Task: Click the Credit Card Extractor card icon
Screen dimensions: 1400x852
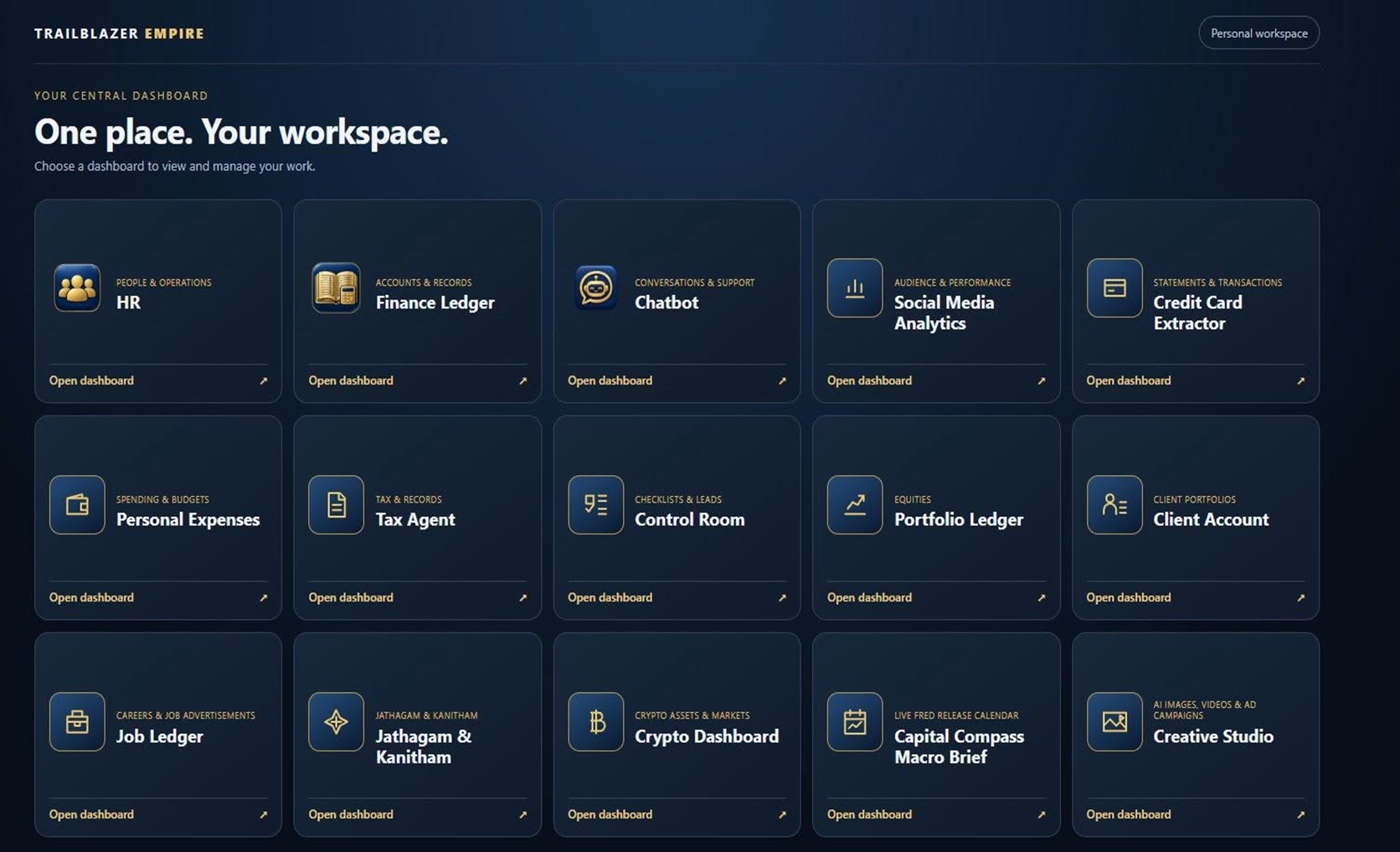Action: coord(1114,287)
